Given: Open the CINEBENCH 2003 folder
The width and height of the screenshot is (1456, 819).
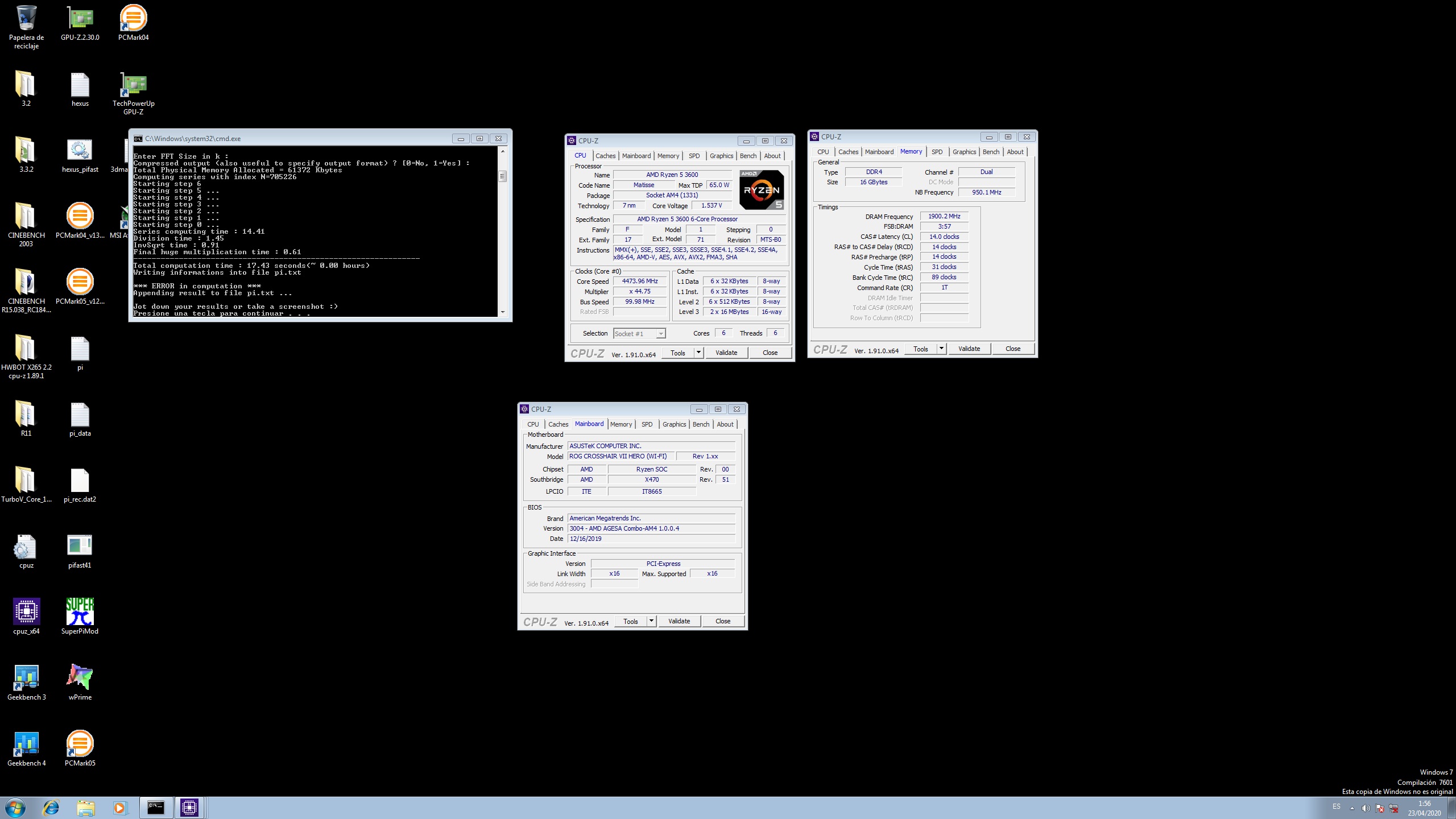Looking at the screenshot, I should [26, 225].
